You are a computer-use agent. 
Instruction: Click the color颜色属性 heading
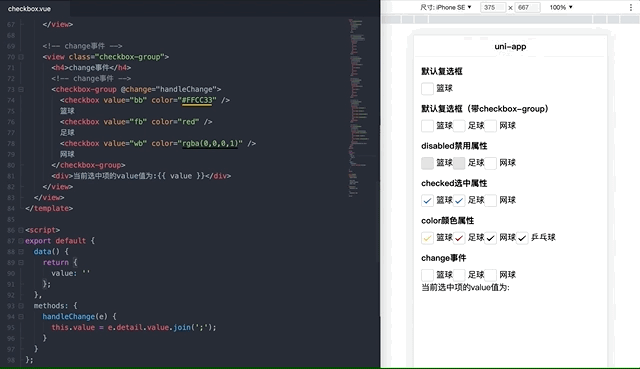448,221
